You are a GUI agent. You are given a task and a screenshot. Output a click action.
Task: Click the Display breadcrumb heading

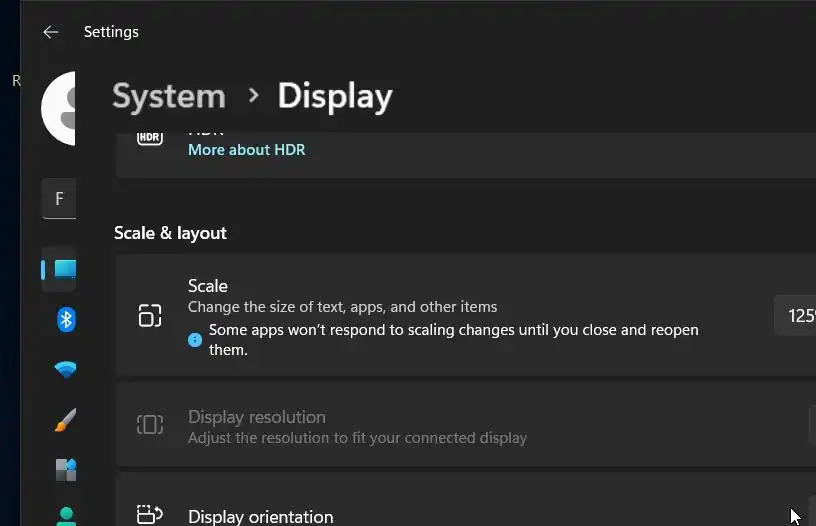tap(334, 96)
